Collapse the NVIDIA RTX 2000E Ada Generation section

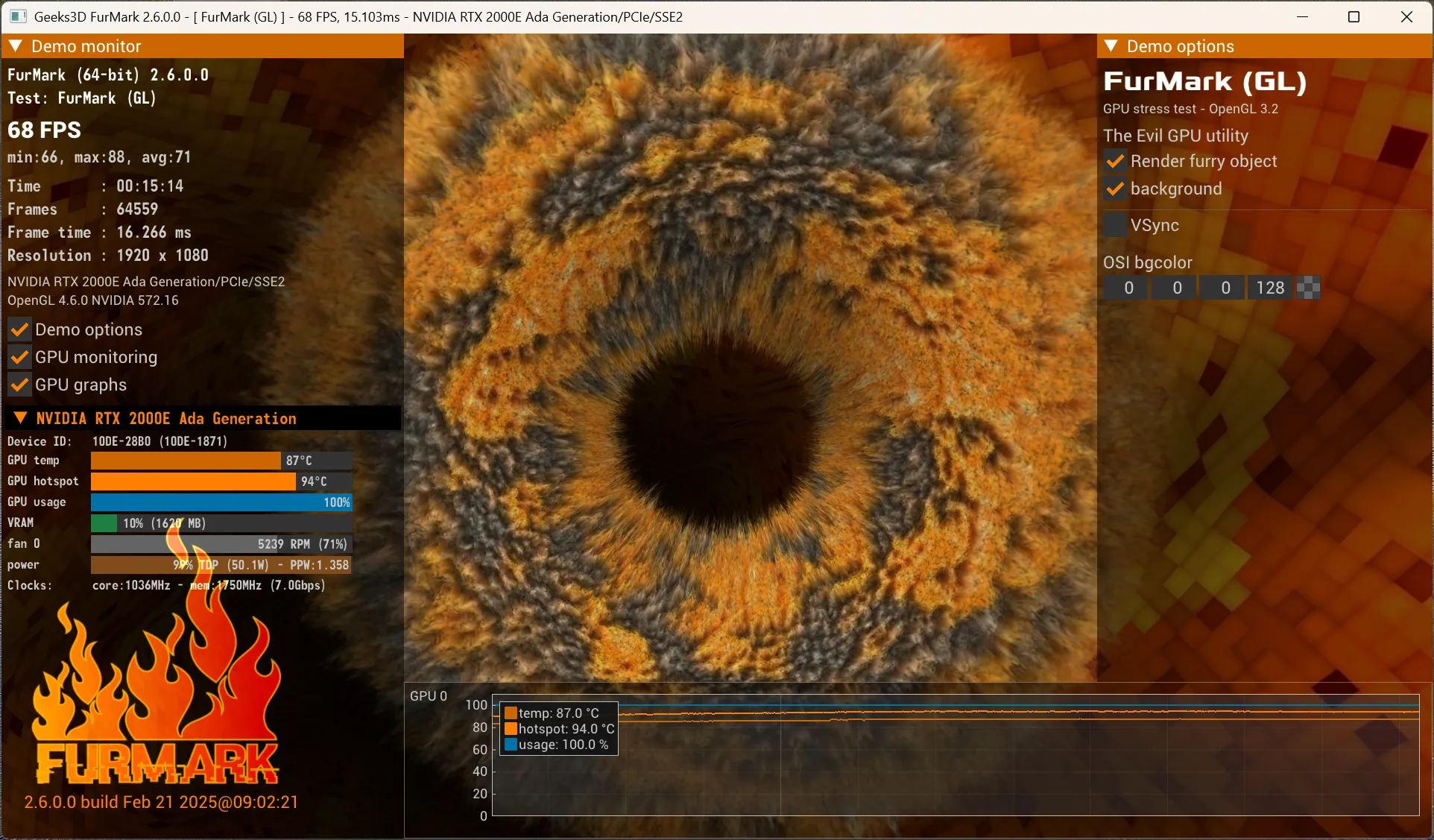point(21,418)
